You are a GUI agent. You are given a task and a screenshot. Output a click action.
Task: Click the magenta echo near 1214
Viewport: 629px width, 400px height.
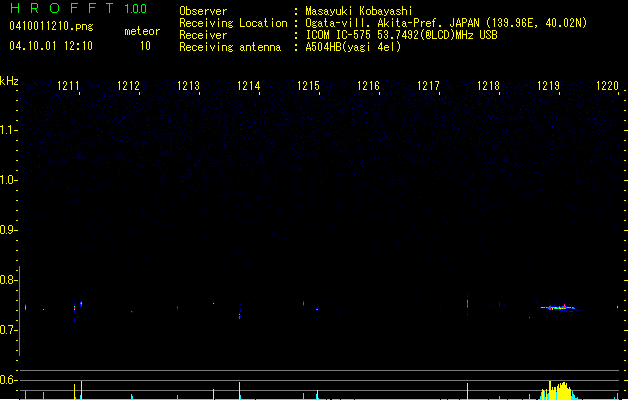tap(239, 315)
